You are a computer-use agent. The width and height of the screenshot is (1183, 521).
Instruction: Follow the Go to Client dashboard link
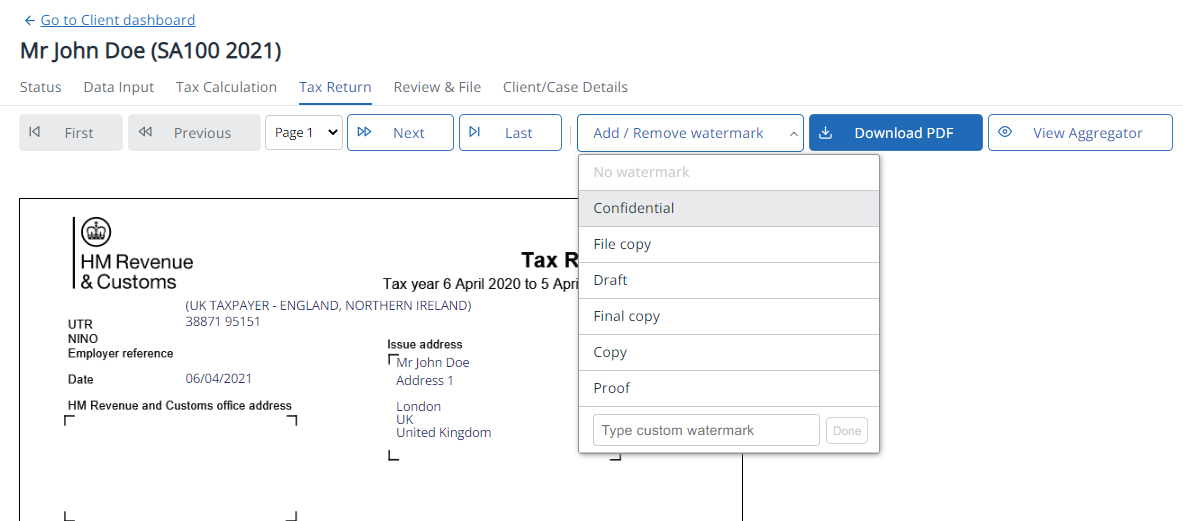[118, 20]
